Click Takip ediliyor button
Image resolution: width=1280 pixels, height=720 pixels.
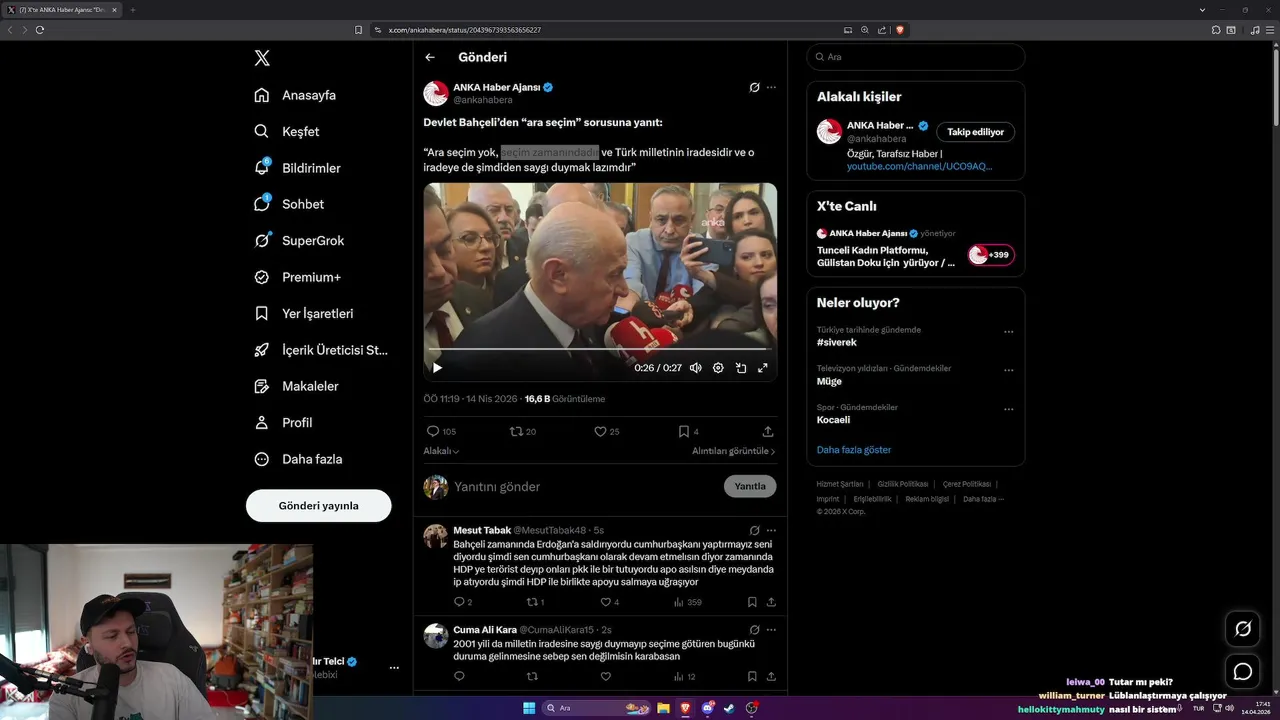click(975, 132)
